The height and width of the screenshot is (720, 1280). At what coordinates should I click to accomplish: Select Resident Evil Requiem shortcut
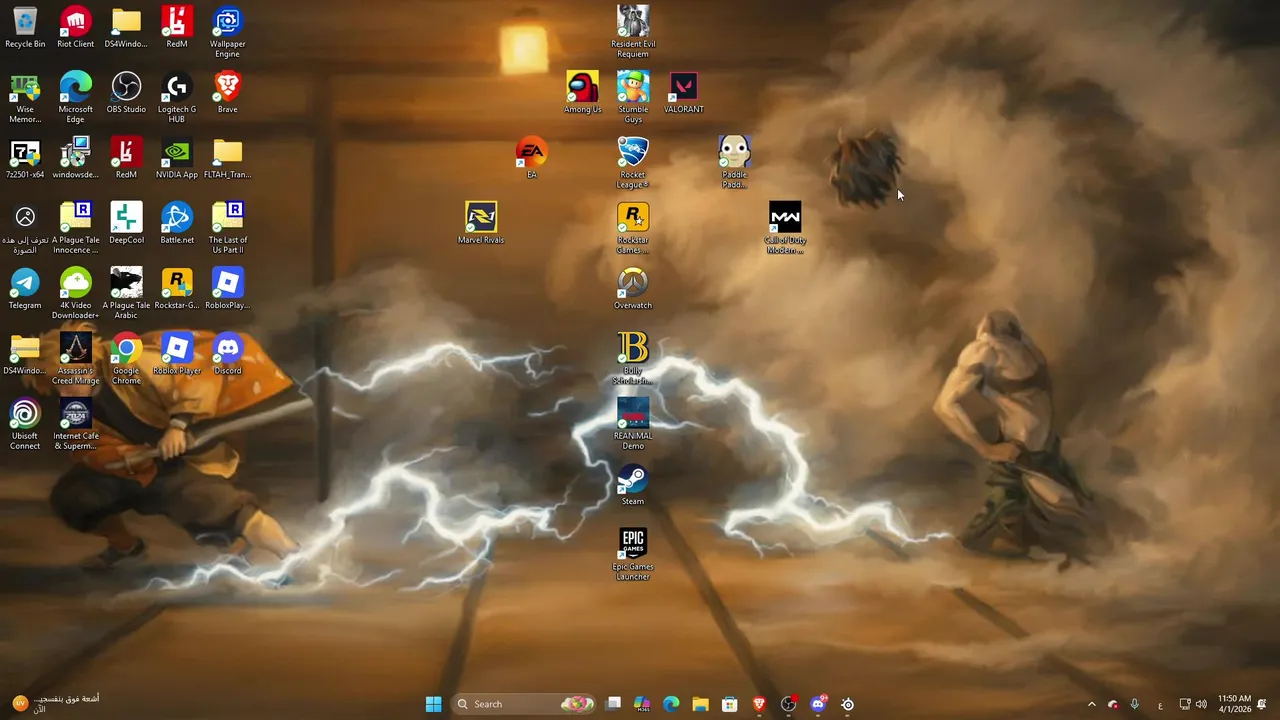(x=633, y=32)
